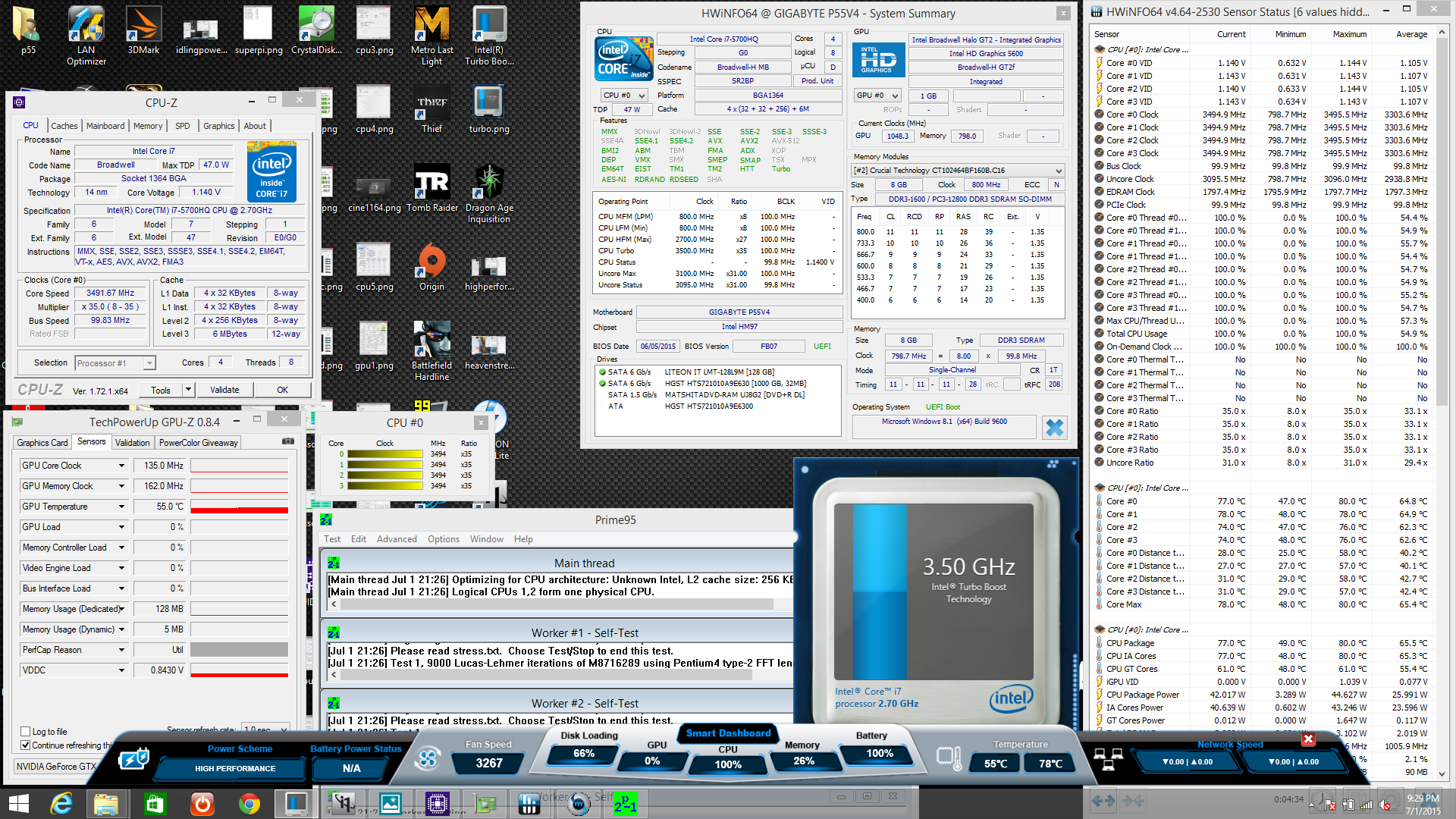Click the network computers icon in Smart Dashboard
The image size is (1456, 819).
[x=1108, y=758]
